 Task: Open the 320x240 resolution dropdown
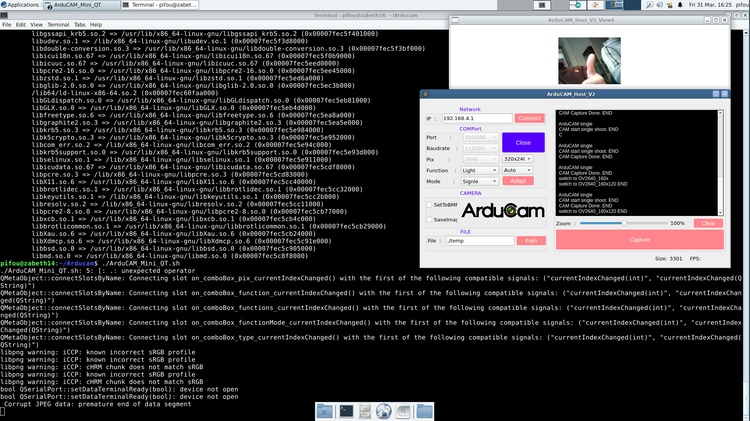click(517, 159)
